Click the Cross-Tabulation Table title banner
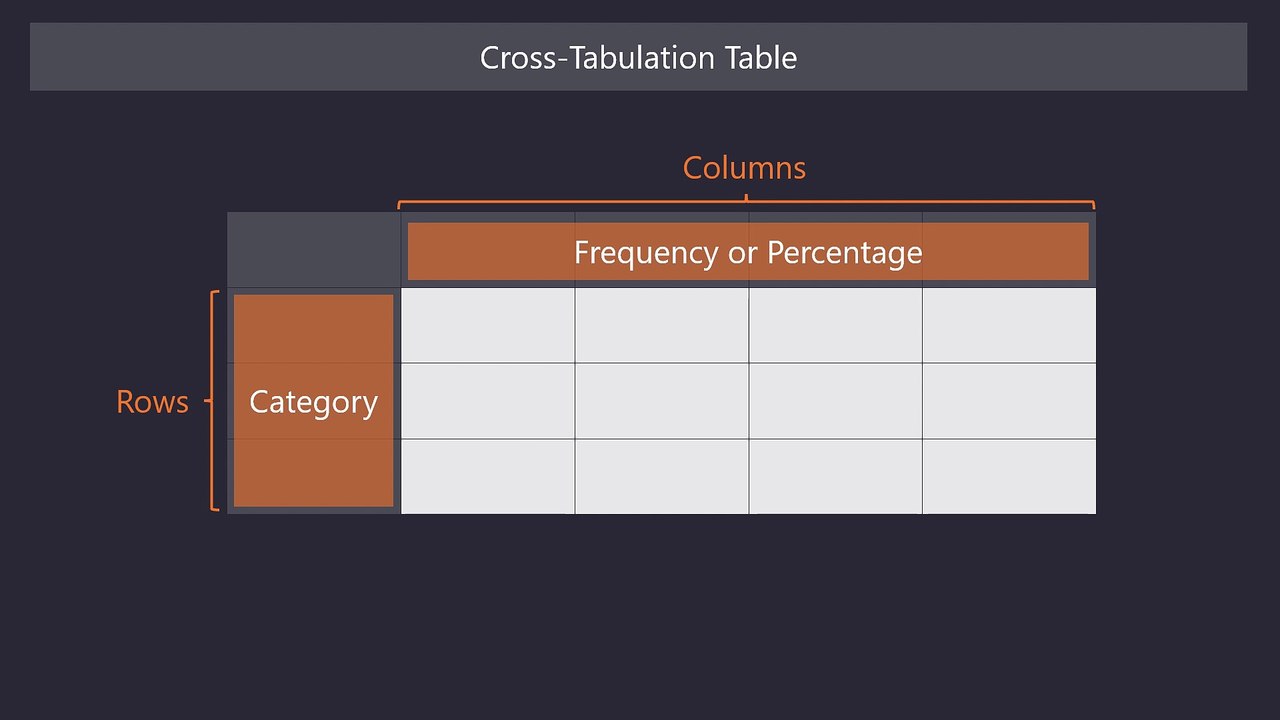The height and width of the screenshot is (720, 1280). (638, 57)
